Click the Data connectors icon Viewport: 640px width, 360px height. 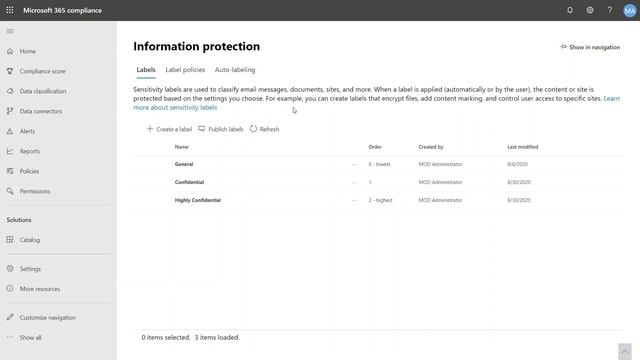[10, 111]
